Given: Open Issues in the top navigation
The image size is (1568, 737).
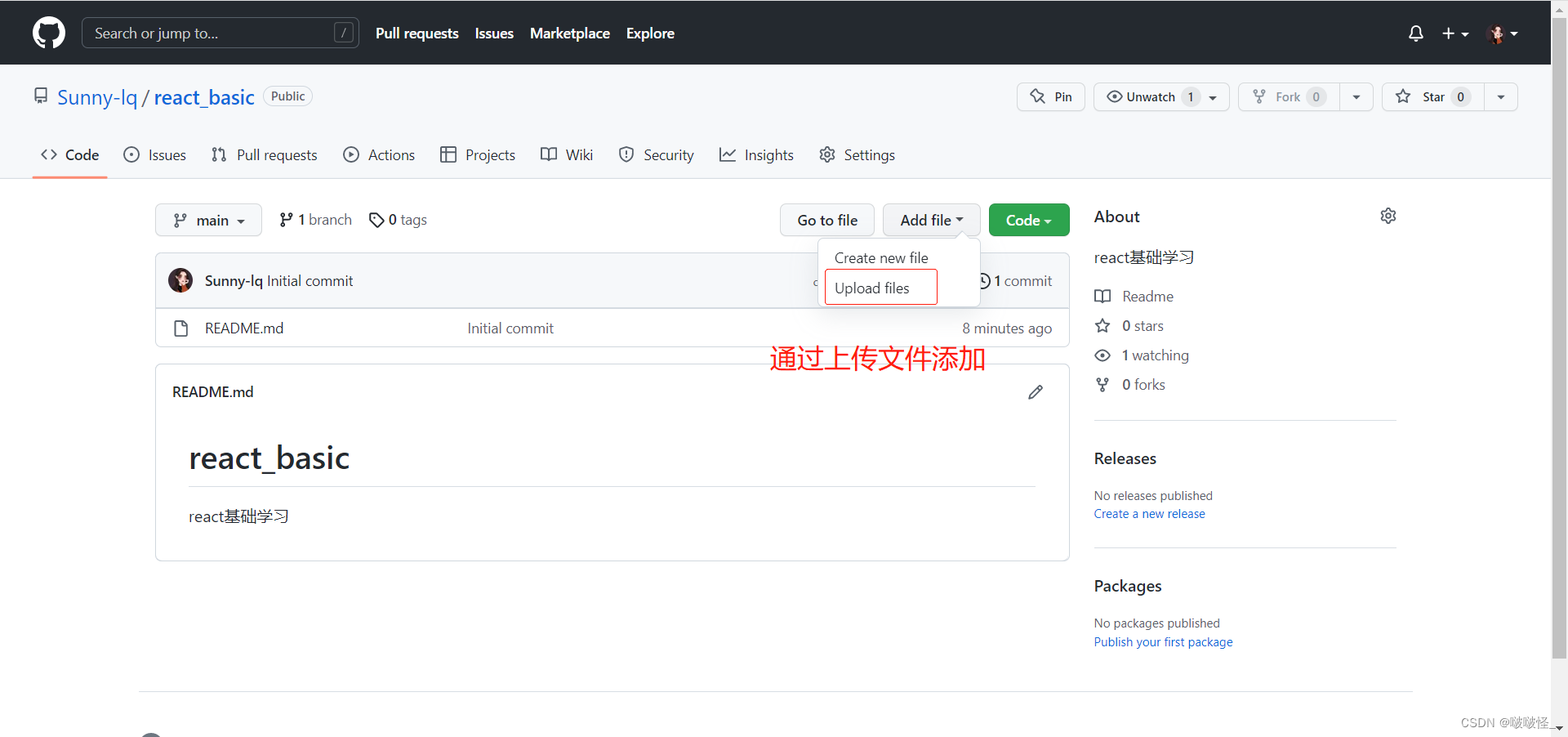Looking at the screenshot, I should [x=494, y=33].
